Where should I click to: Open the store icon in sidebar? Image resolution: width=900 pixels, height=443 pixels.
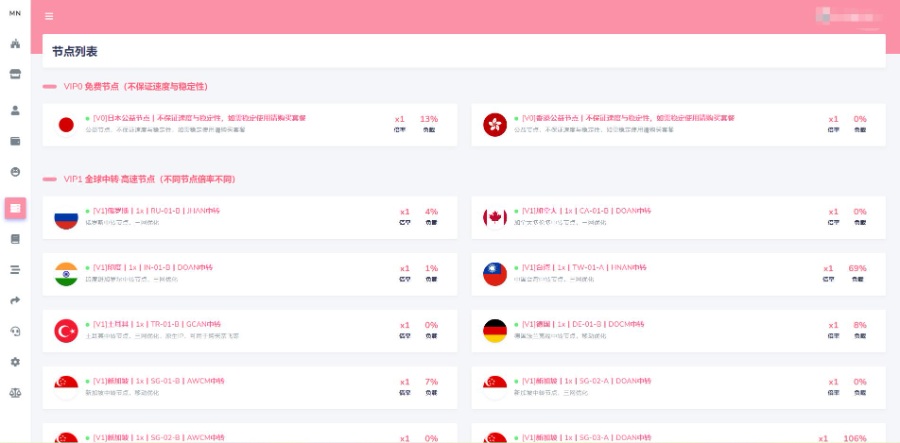[x=15, y=74]
